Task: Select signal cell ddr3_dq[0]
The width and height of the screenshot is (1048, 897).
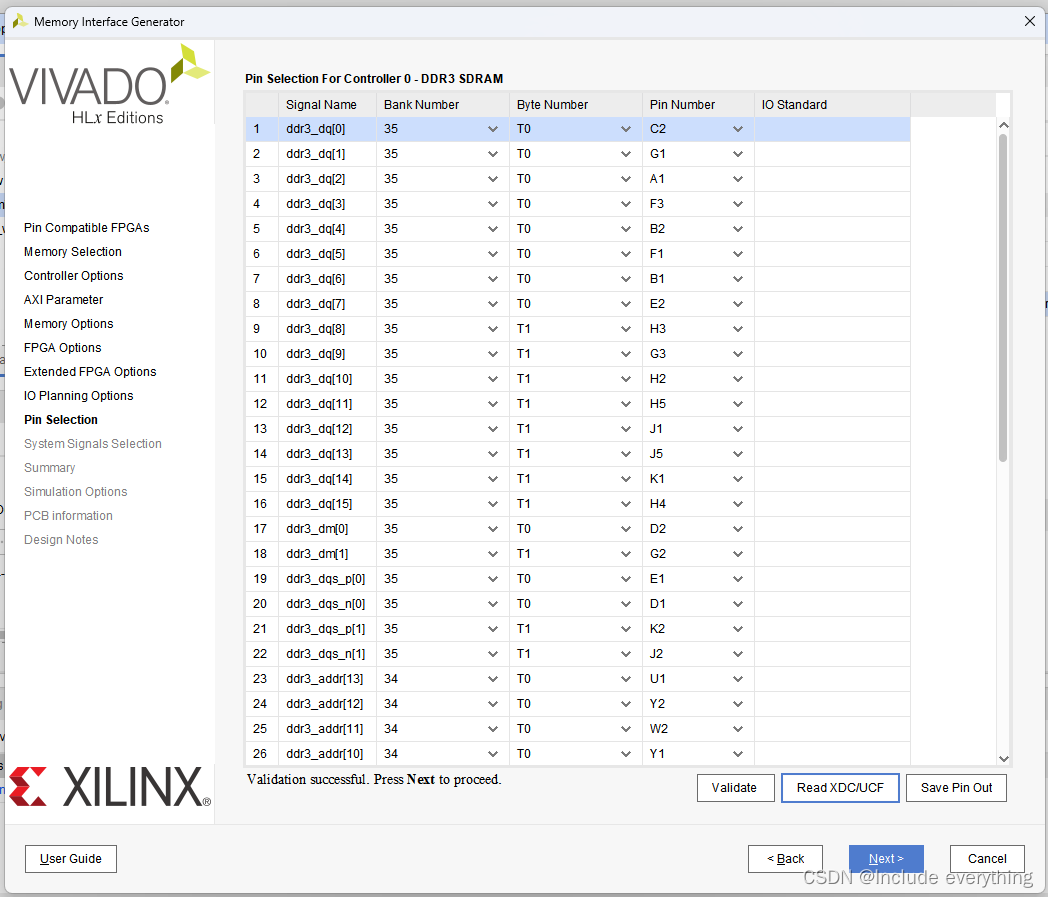Action: pyautogui.click(x=327, y=129)
